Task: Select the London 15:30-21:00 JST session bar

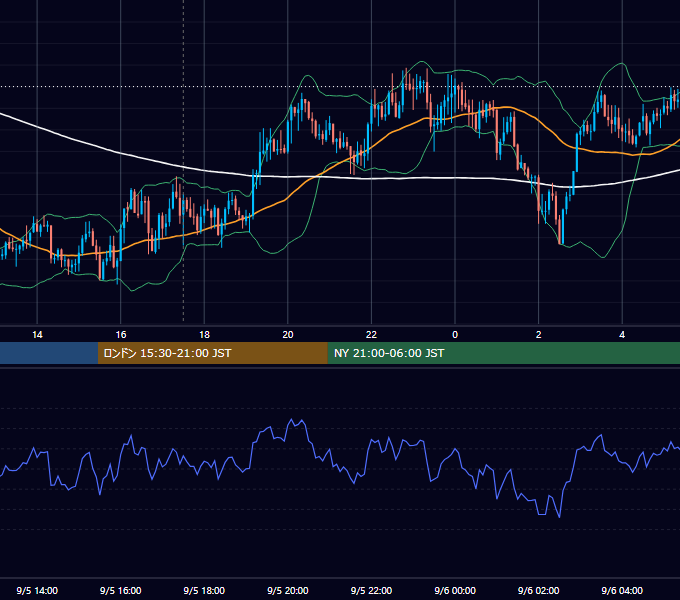Action: (212, 353)
